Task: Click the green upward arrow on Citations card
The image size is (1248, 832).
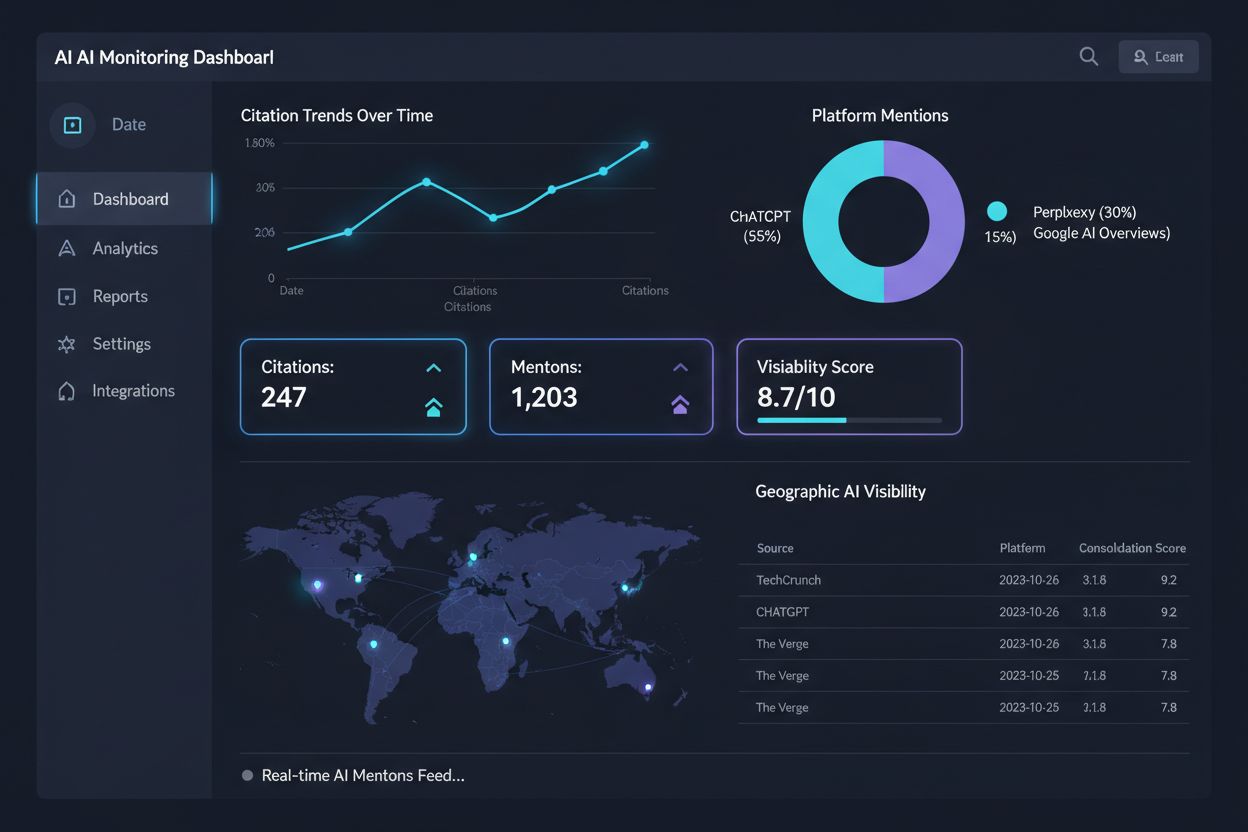Action: click(433, 406)
